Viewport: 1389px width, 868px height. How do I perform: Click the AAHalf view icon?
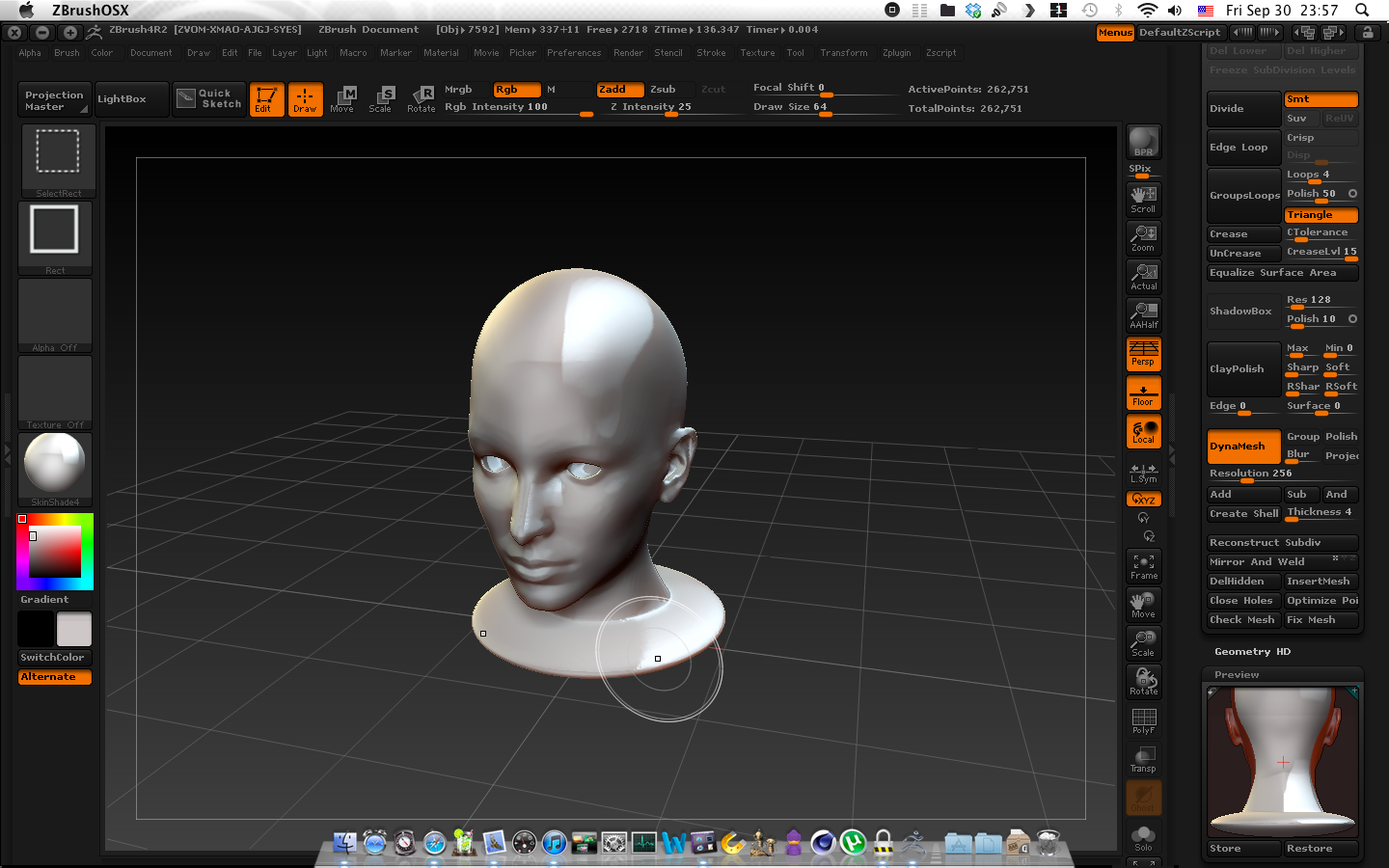[1143, 314]
